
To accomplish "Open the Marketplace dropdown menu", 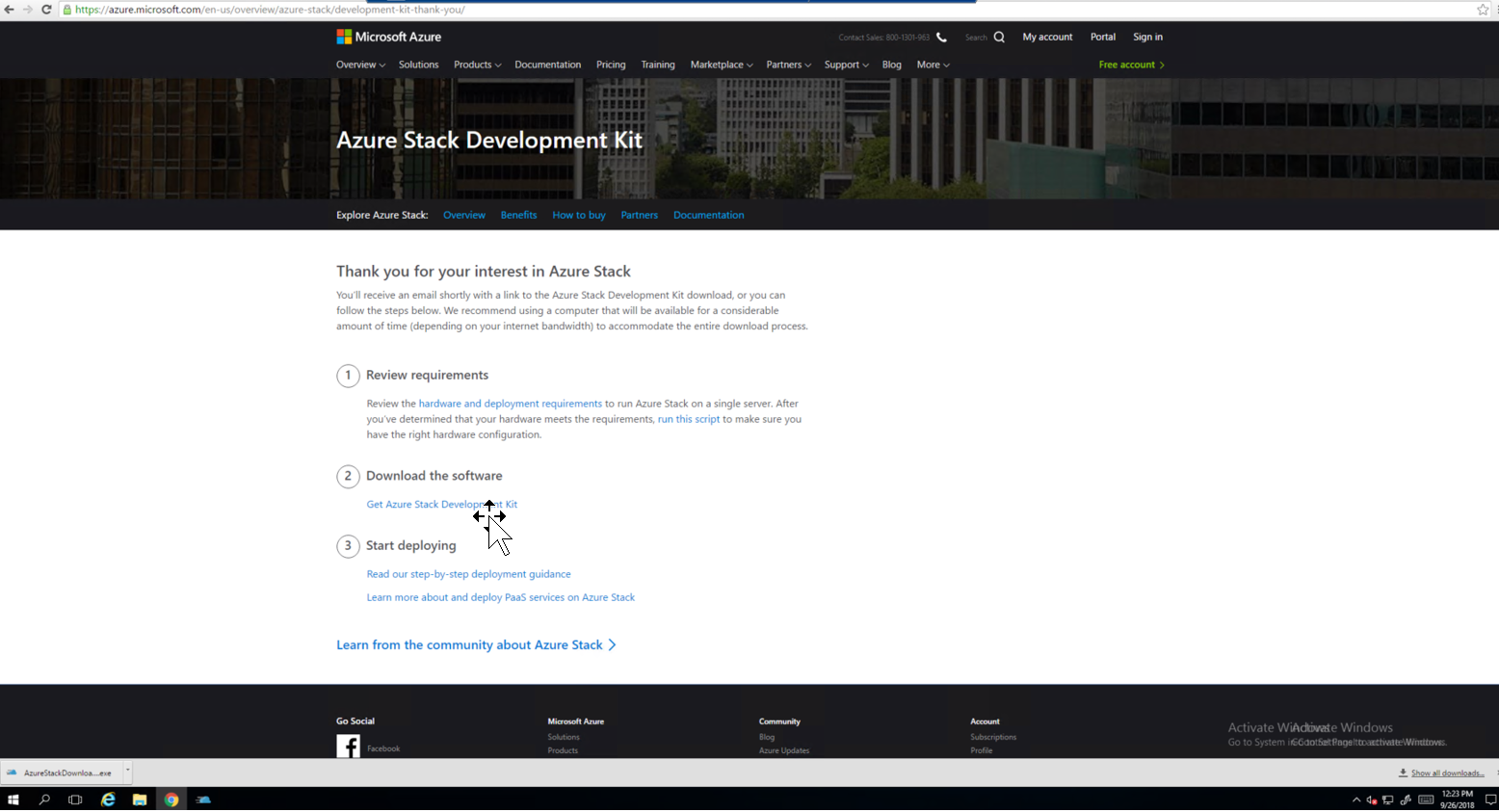I will 721,65.
